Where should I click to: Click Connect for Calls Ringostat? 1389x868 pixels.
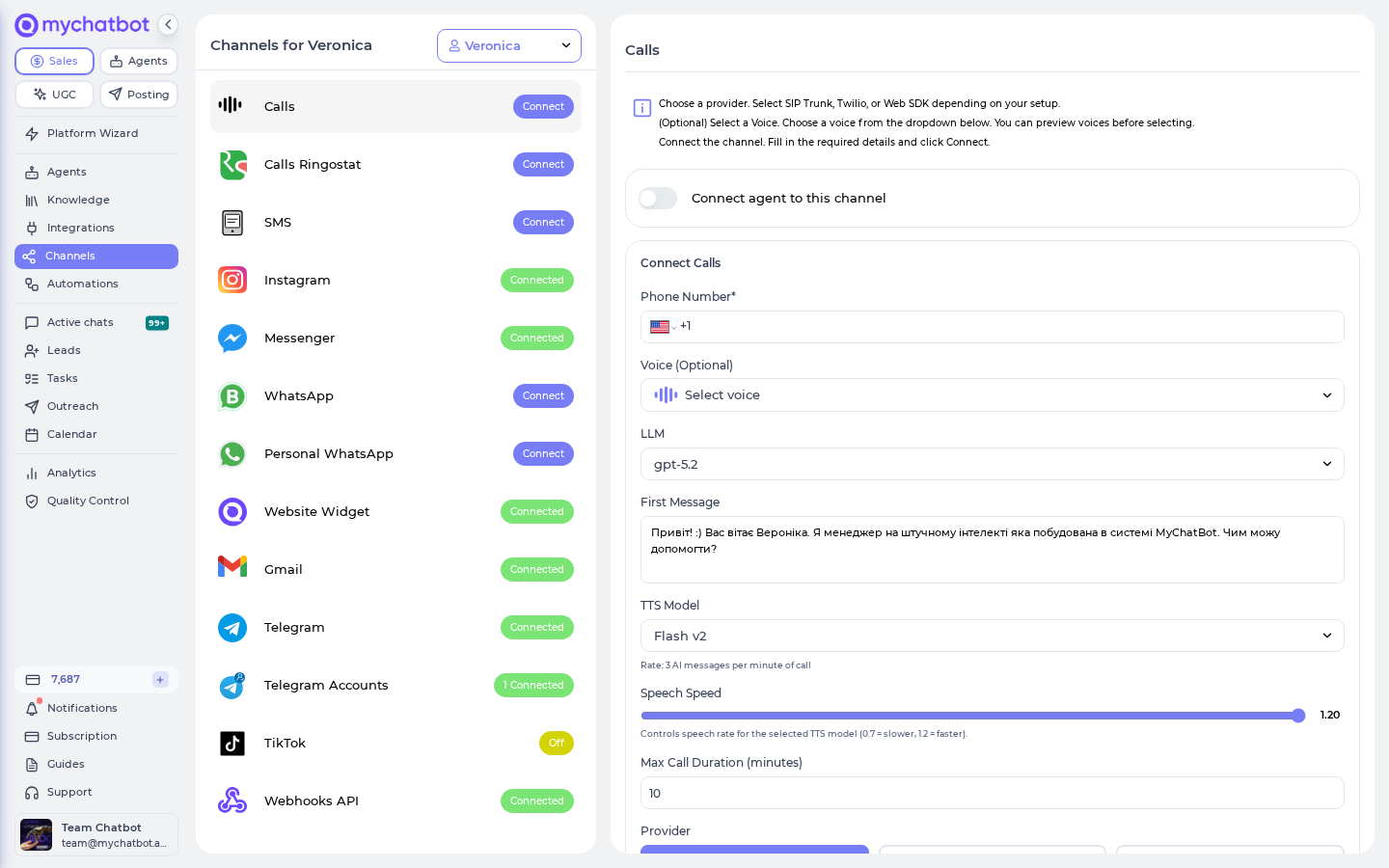pyautogui.click(x=543, y=164)
